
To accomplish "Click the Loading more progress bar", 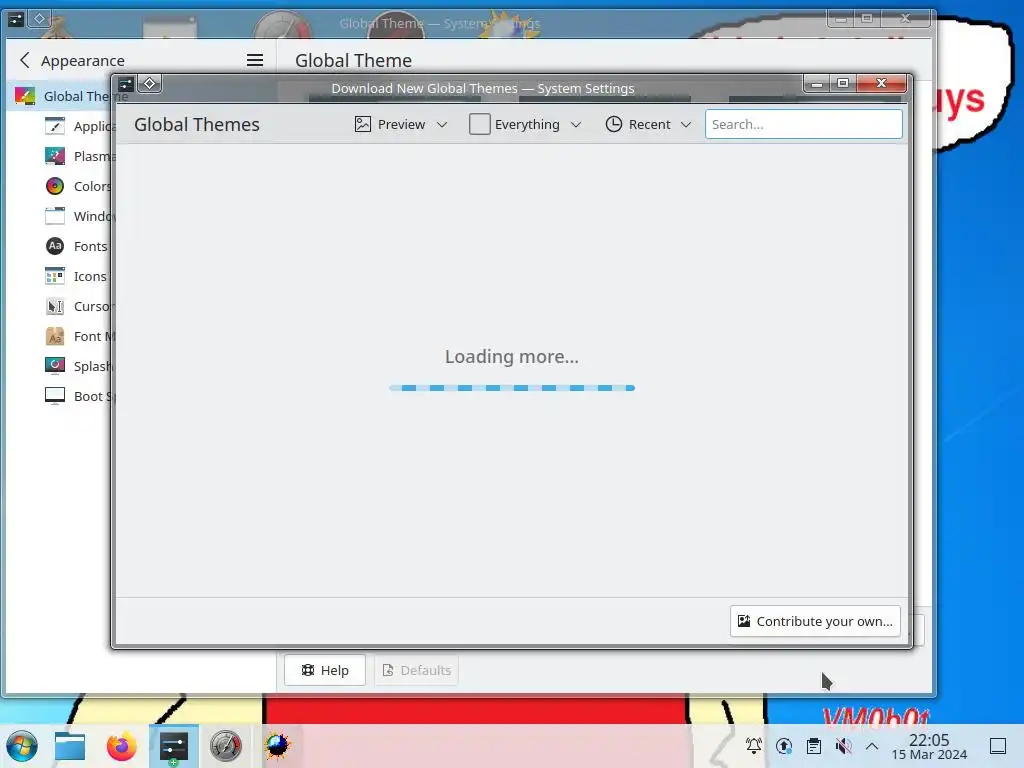I will pyautogui.click(x=512, y=388).
